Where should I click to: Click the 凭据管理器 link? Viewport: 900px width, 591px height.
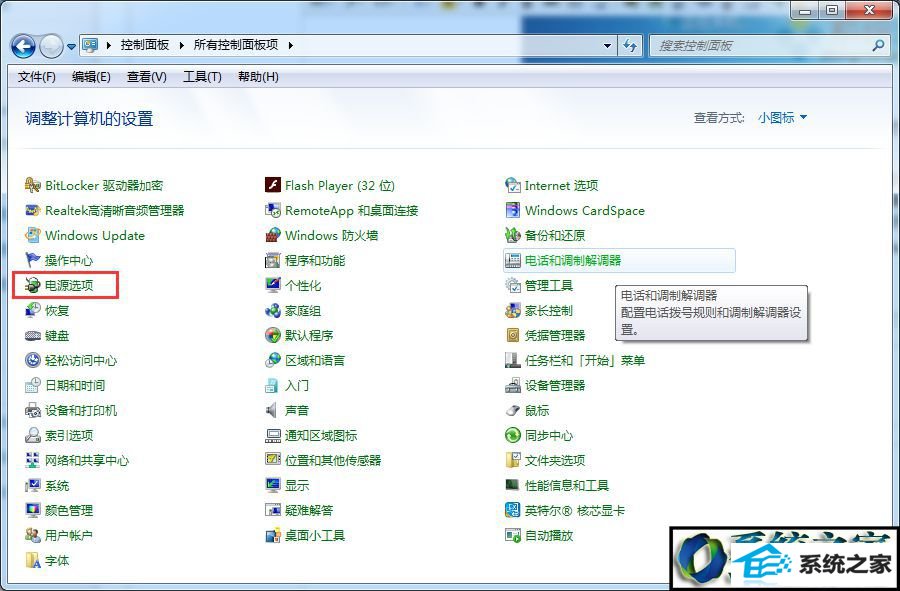555,336
